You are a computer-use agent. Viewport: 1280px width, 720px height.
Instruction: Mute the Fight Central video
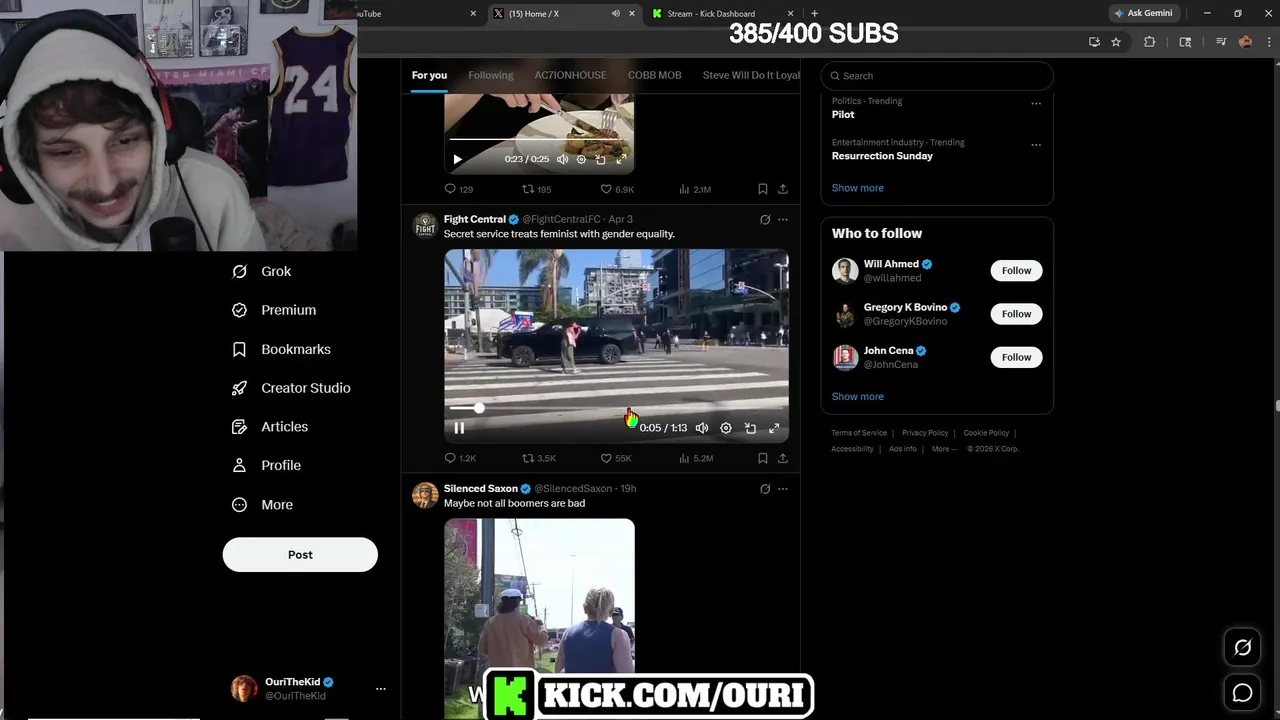(702, 428)
